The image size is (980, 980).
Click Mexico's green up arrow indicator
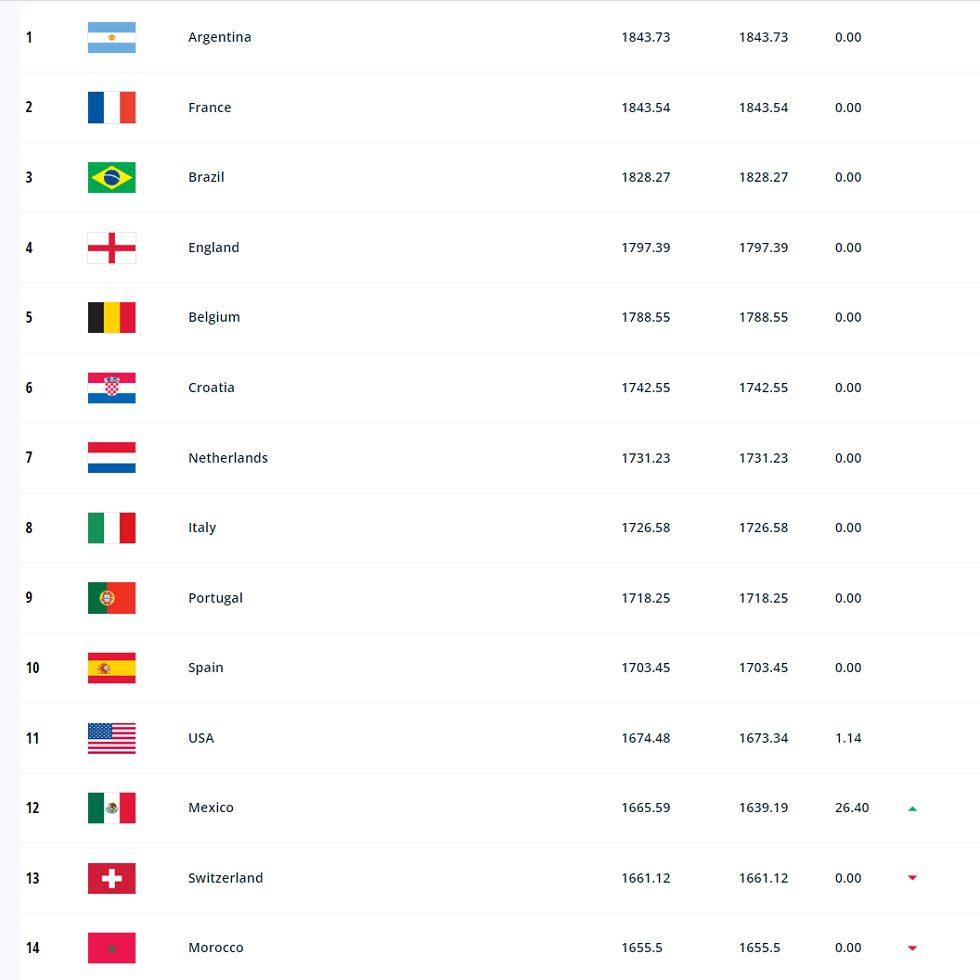pyautogui.click(x=912, y=808)
